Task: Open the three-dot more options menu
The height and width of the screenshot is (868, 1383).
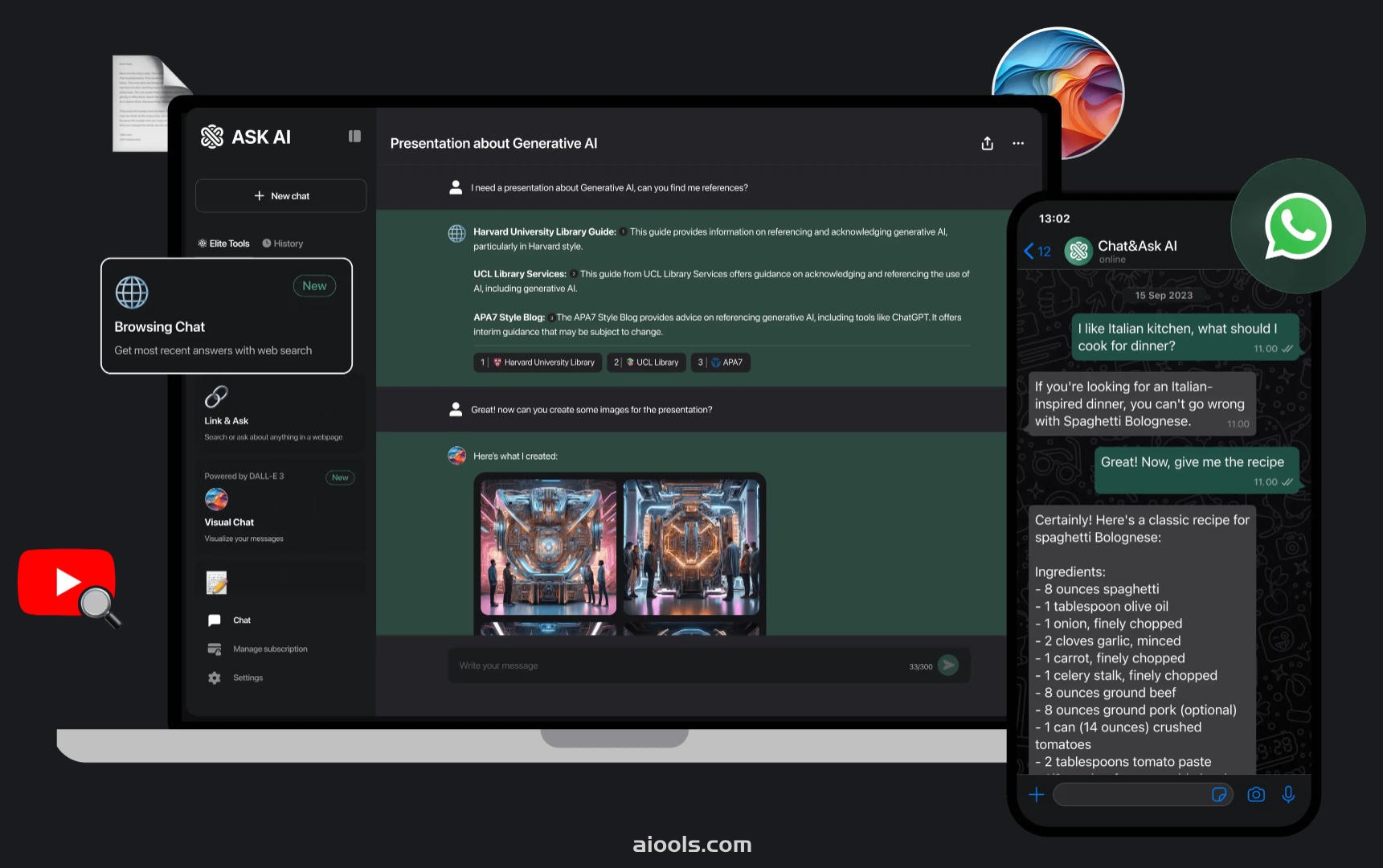Action: 1018,143
